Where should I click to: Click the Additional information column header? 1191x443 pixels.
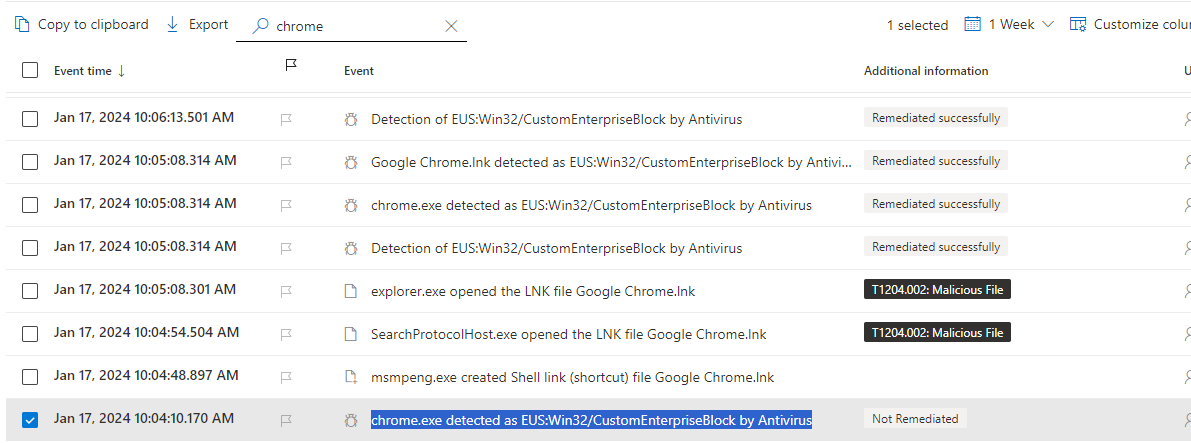tap(926, 71)
